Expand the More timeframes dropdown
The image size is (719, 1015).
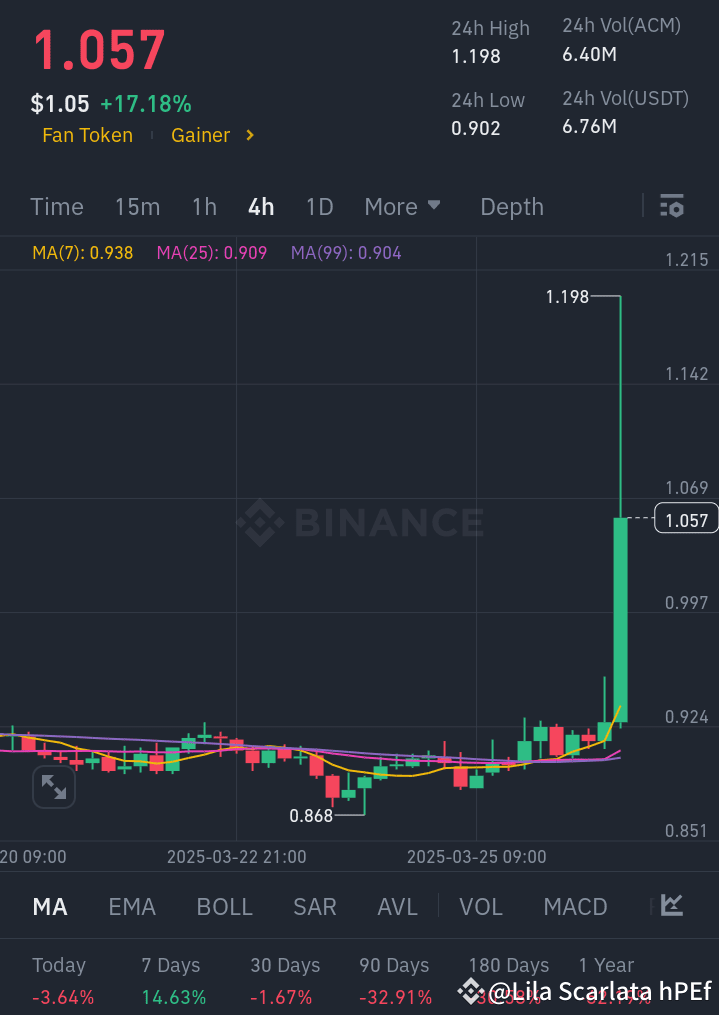coord(402,207)
